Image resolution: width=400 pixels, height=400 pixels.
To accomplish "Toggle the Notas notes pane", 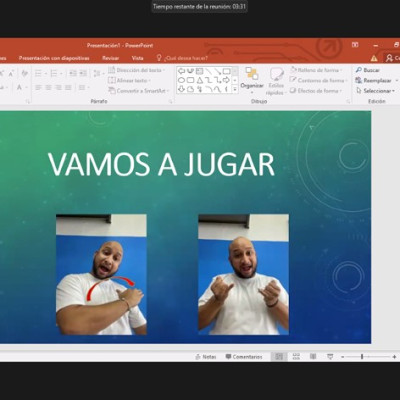I will pos(206,357).
